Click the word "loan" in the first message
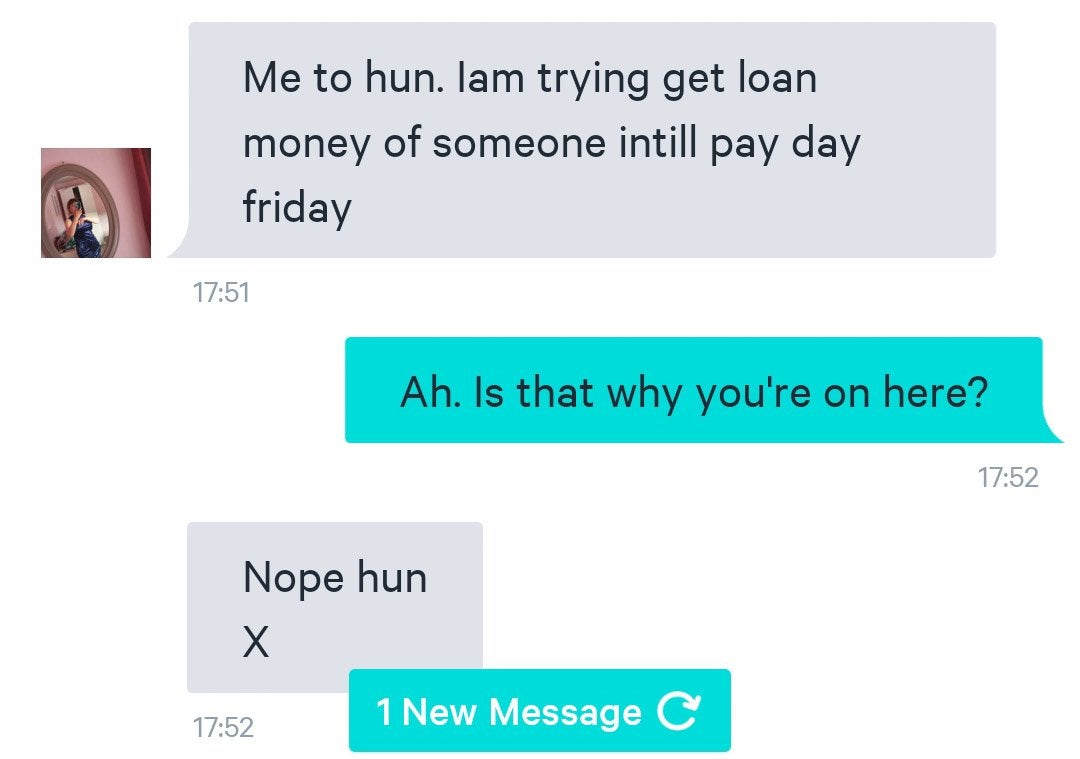Screen dimensions: 1080x759 tap(777, 77)
